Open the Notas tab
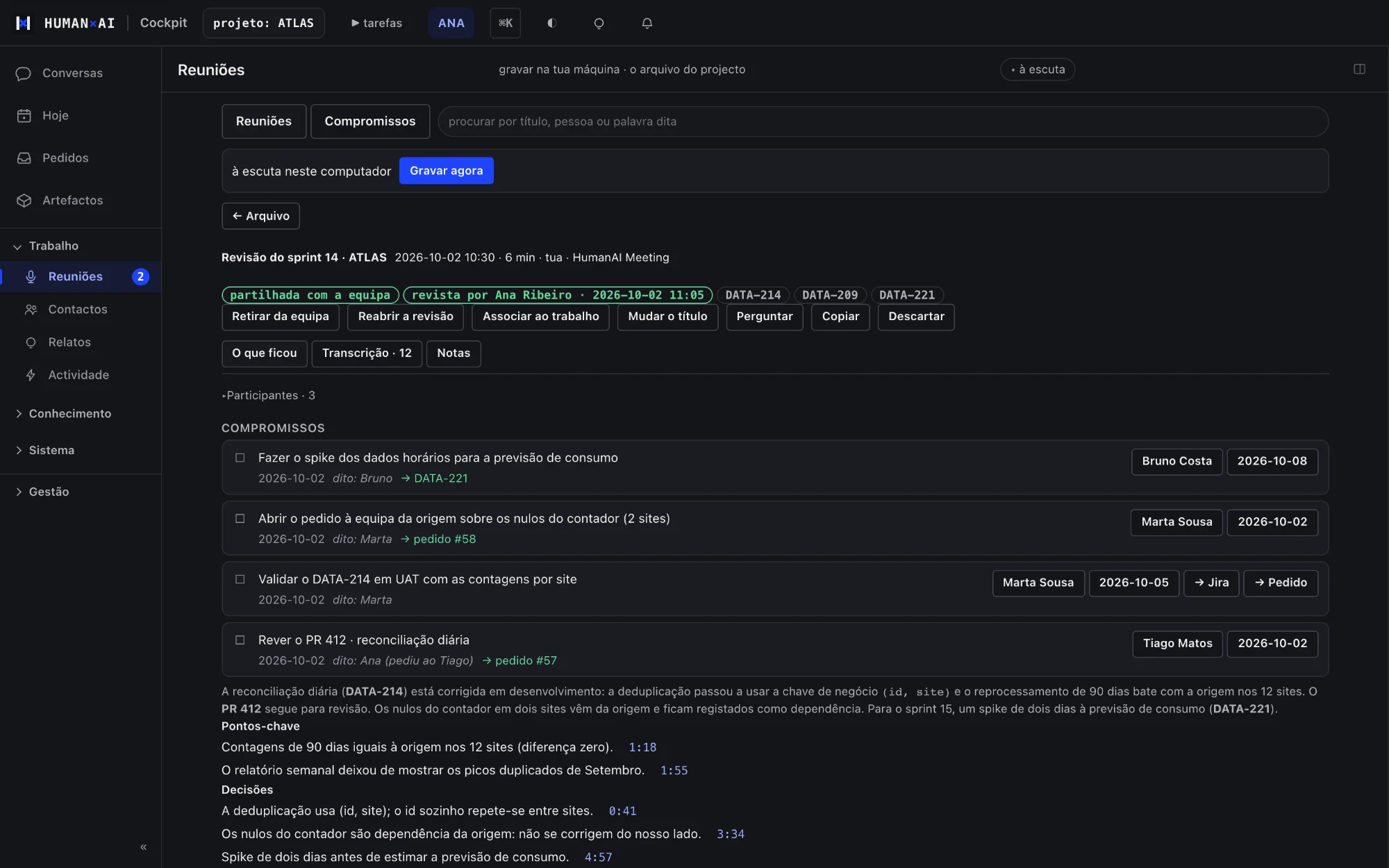Viewport: 1389px width, 868px height. (454, 353)
